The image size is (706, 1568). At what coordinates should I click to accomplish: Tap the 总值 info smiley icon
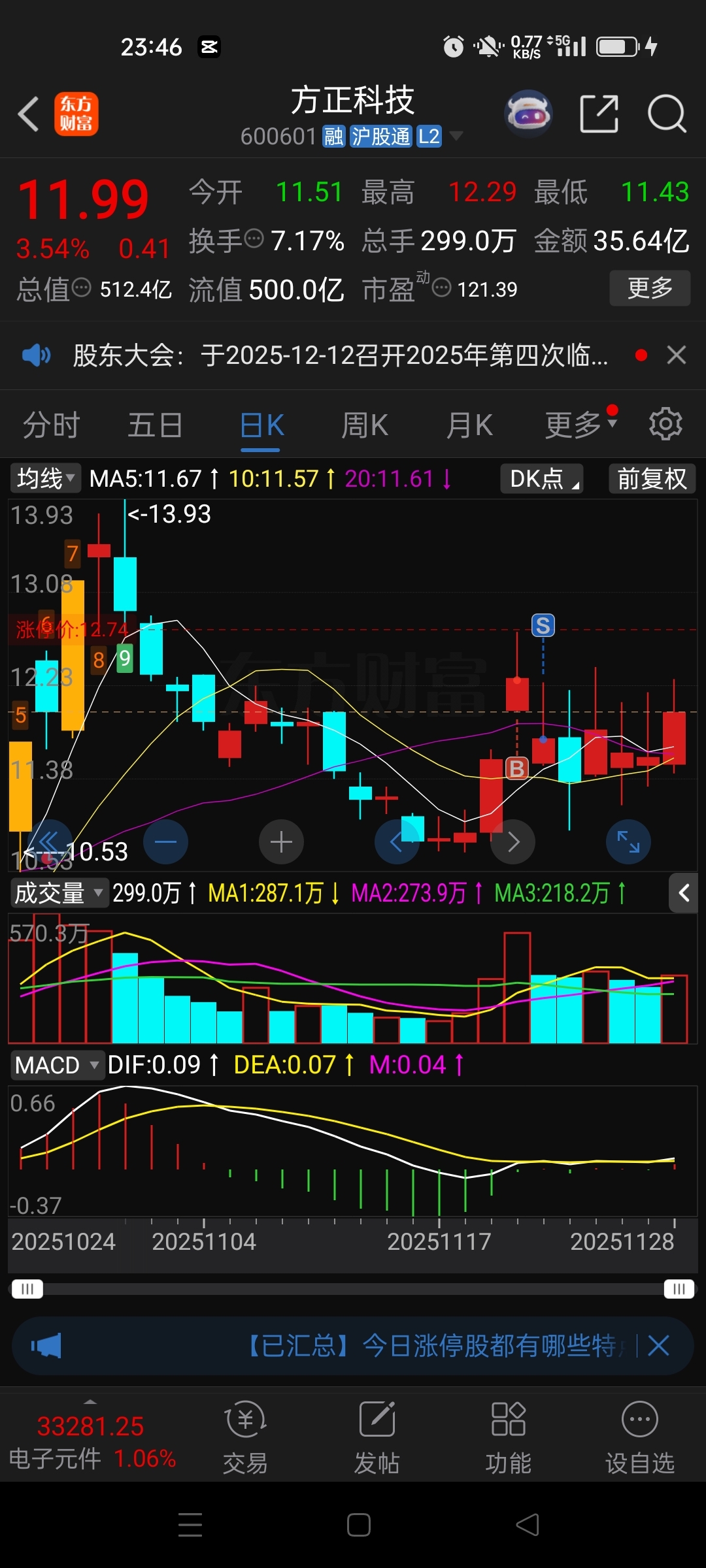81,286
